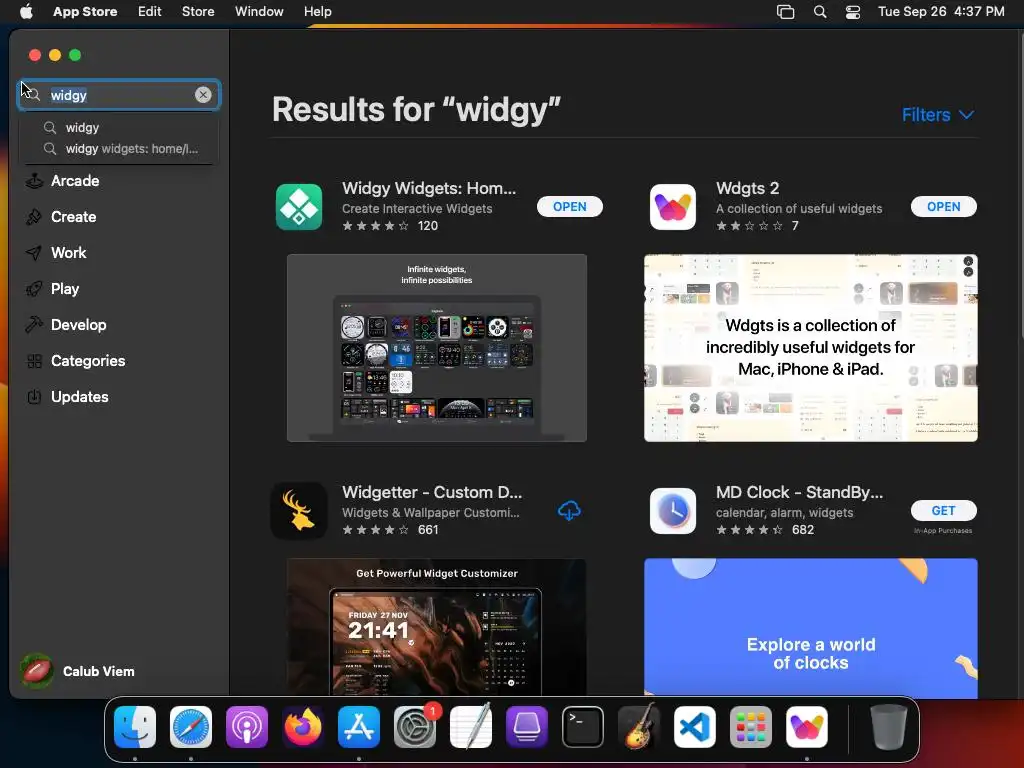Open the Widgy Widgets: Hom... title
Image resolution: width=1024 pixels, height=768 pixels.
pos(429,188)
